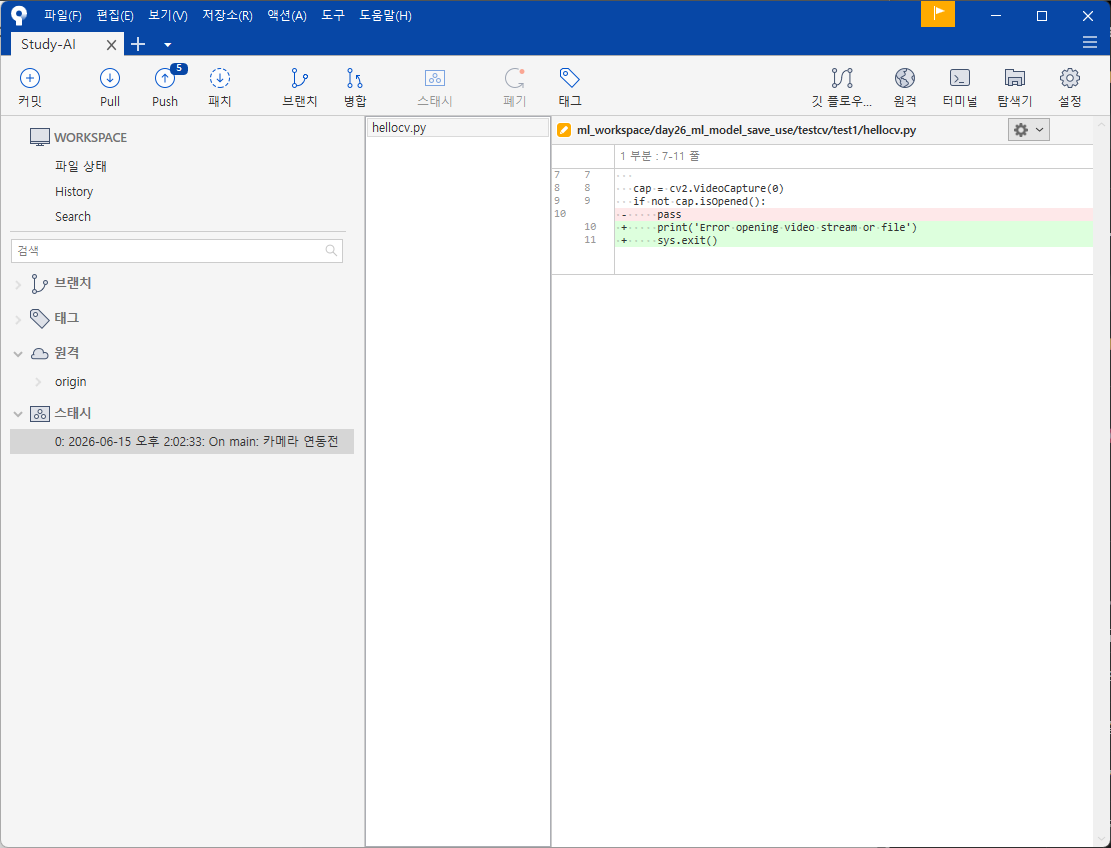Viewport: 1111px width, 848px height.
Task: Open the 보기(V) menu
Action: pos(168,16)
